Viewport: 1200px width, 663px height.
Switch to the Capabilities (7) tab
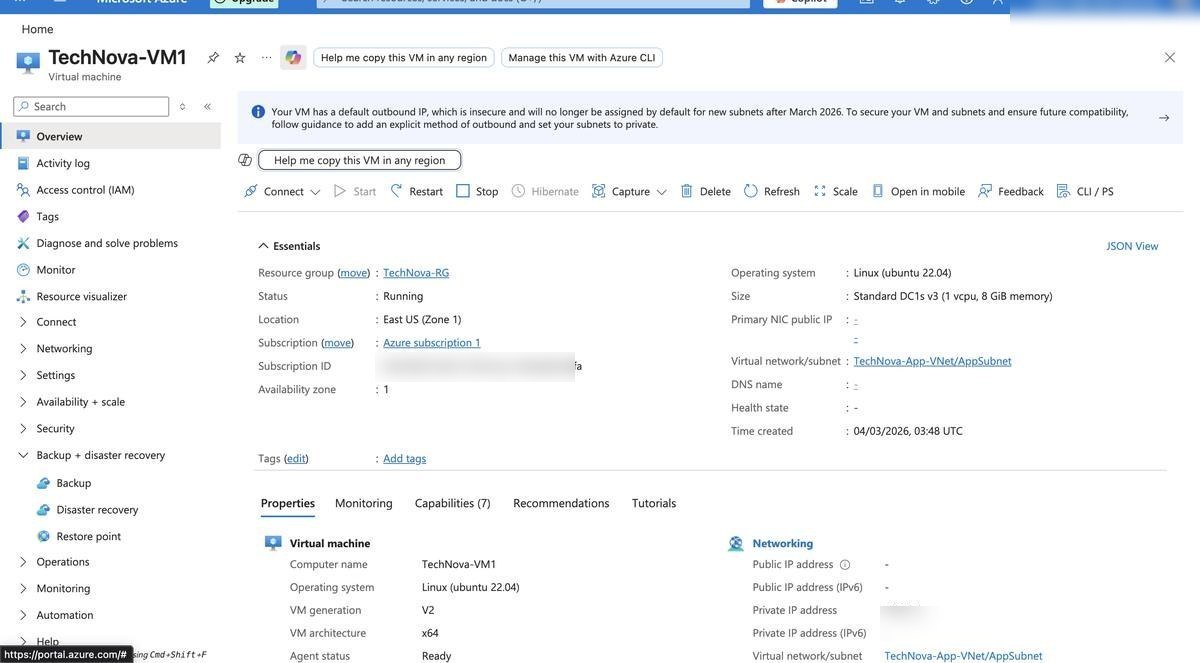[x=453, y=503]
